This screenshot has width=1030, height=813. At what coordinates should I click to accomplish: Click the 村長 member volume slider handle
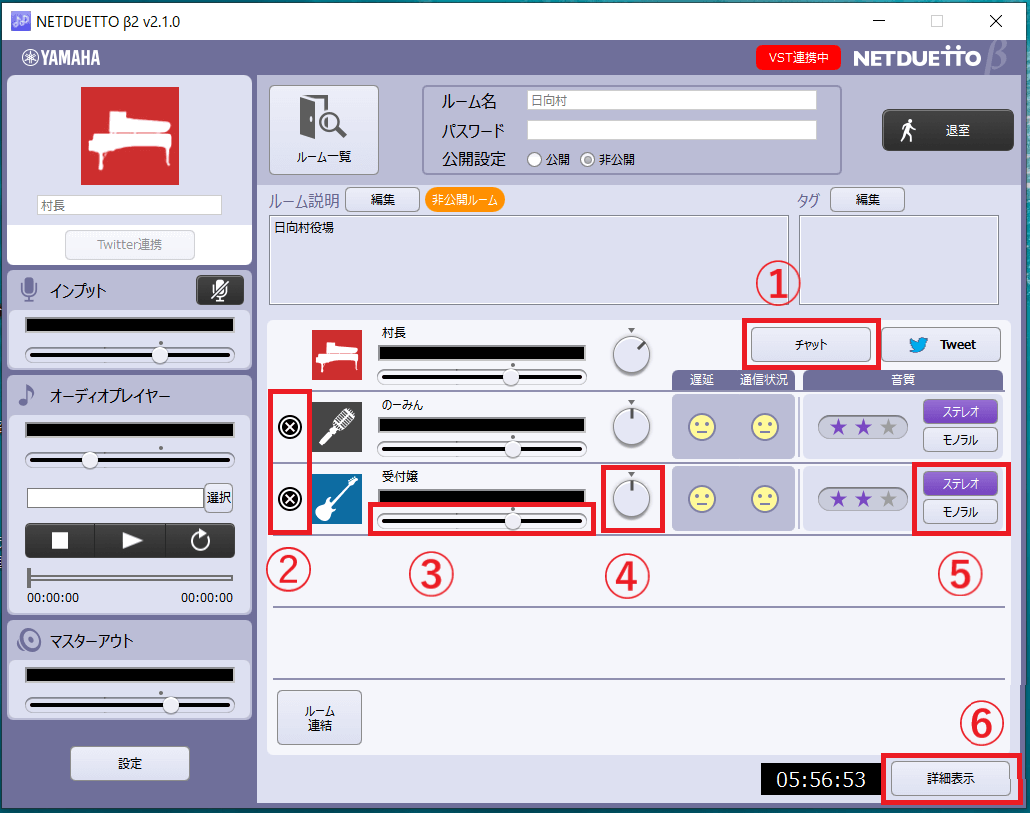click(x=511, y=378)
